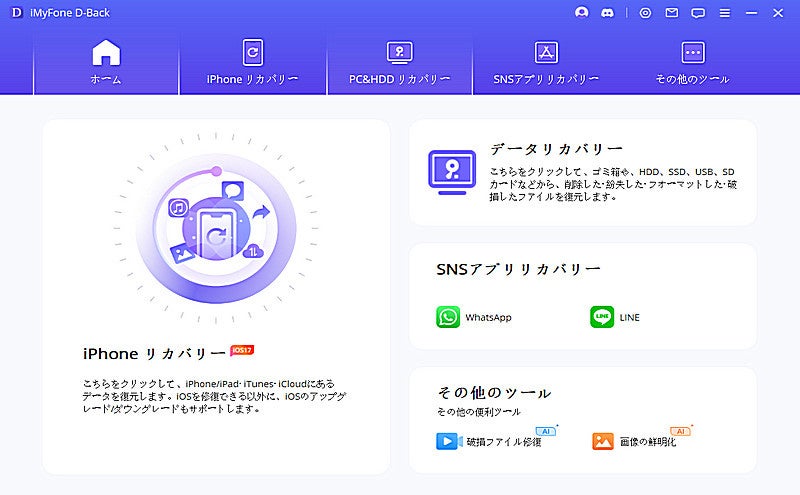Open the Discord community icon
This screenshot has width=800, height=495.
point(607,13)
